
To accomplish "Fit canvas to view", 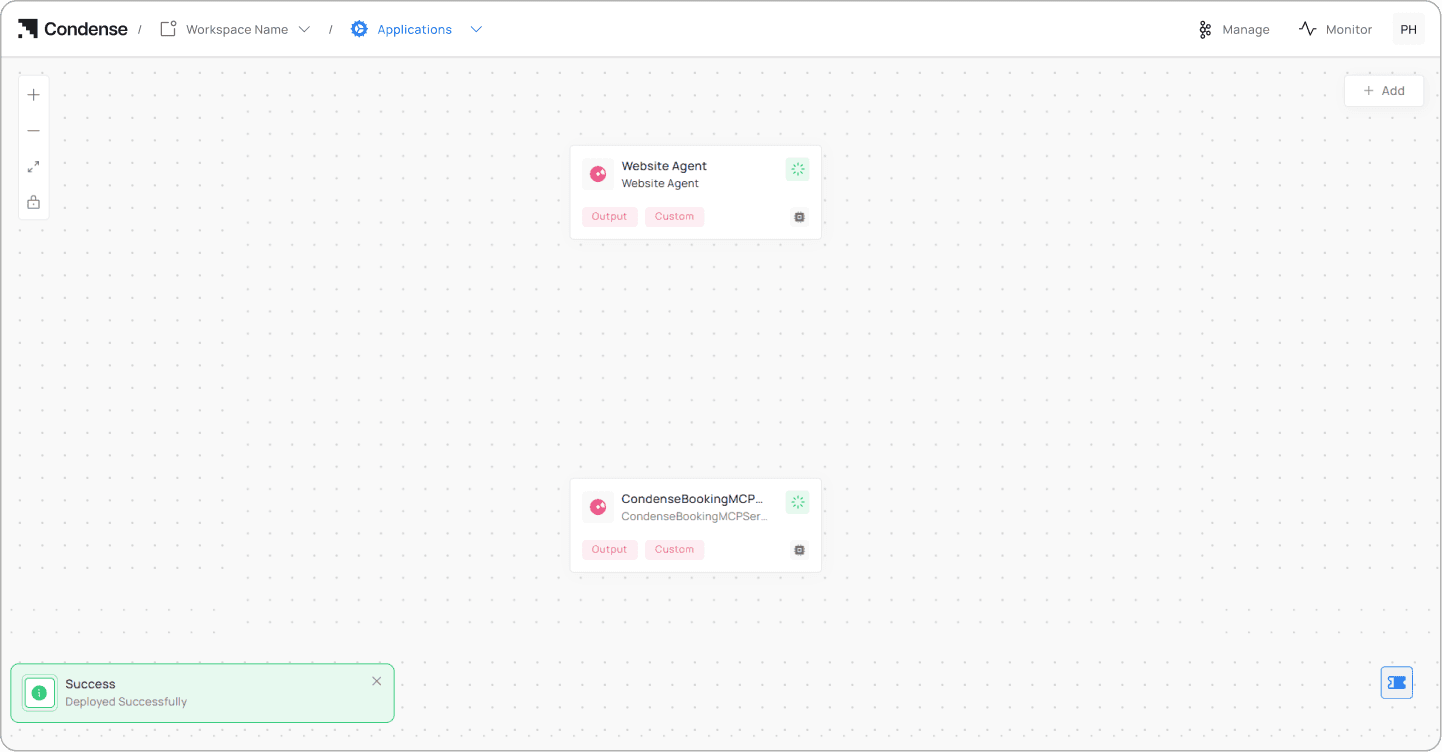I will click(34, 167).
